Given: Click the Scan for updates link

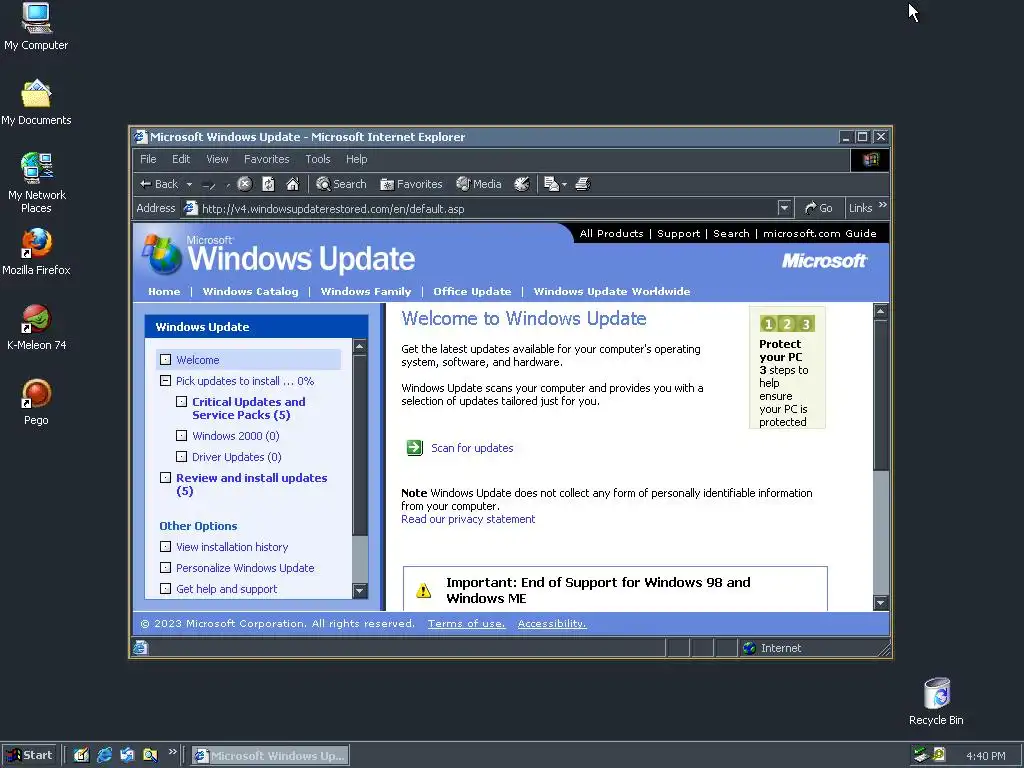Looking at the screenshot, I should [x=472, y=448].
